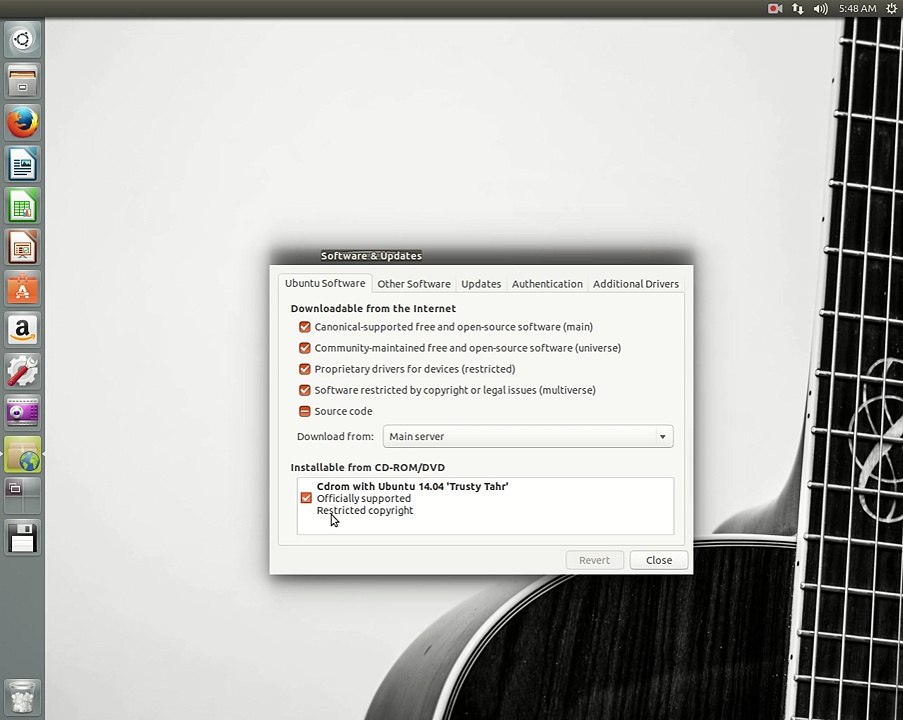Open the Additional Drivers tab
Screen dimensions: 903x720
click(636, 284)
